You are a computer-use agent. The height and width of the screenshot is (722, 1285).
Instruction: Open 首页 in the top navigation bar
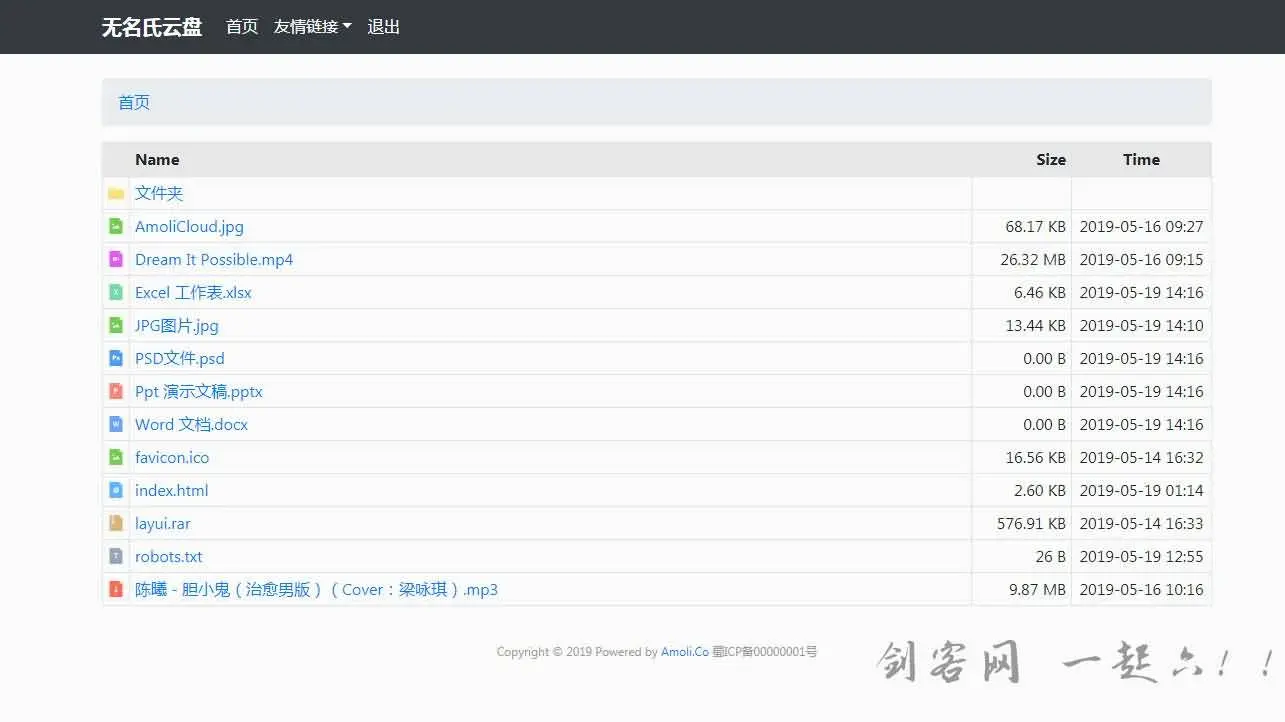(242, 27)
